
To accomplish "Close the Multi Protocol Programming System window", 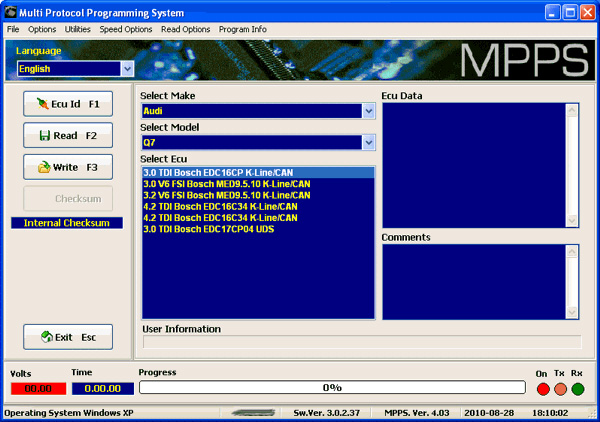I will tap(588, 13).
